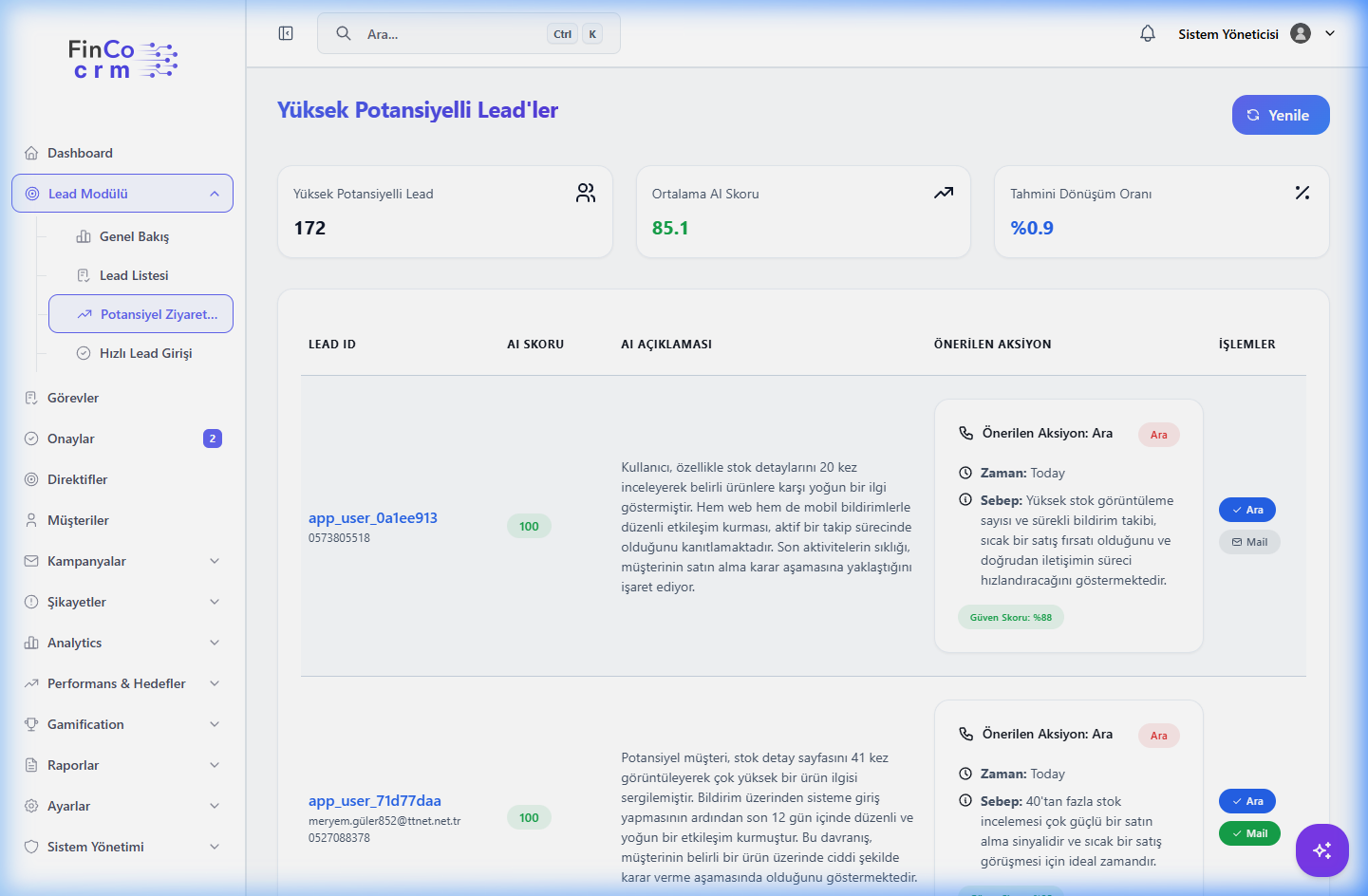This screenshot has height=896, width=1368.
Task: Click the Müşteriler person icon
Action: point(31,520)
